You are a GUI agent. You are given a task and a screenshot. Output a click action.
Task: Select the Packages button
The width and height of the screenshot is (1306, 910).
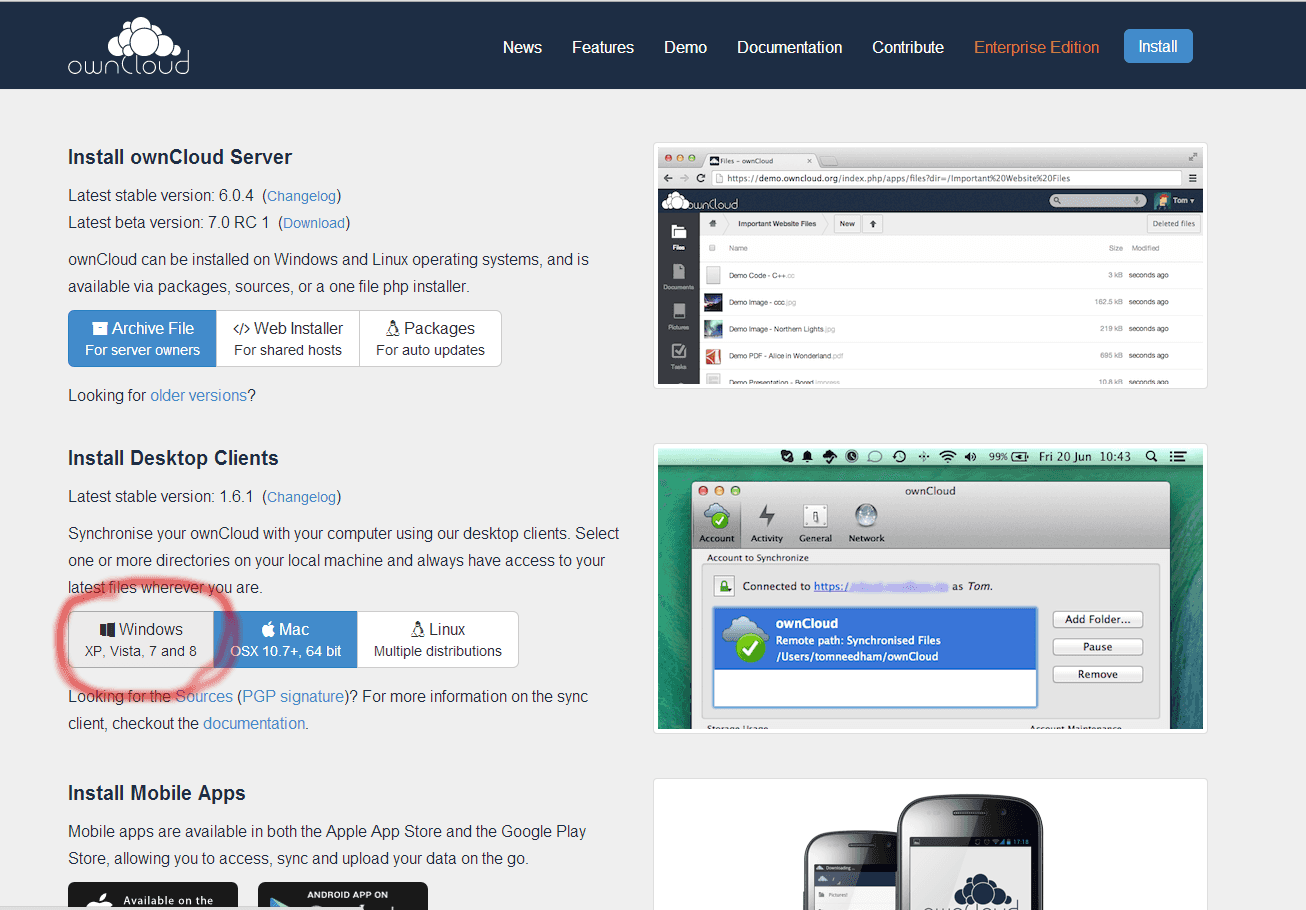430,338
